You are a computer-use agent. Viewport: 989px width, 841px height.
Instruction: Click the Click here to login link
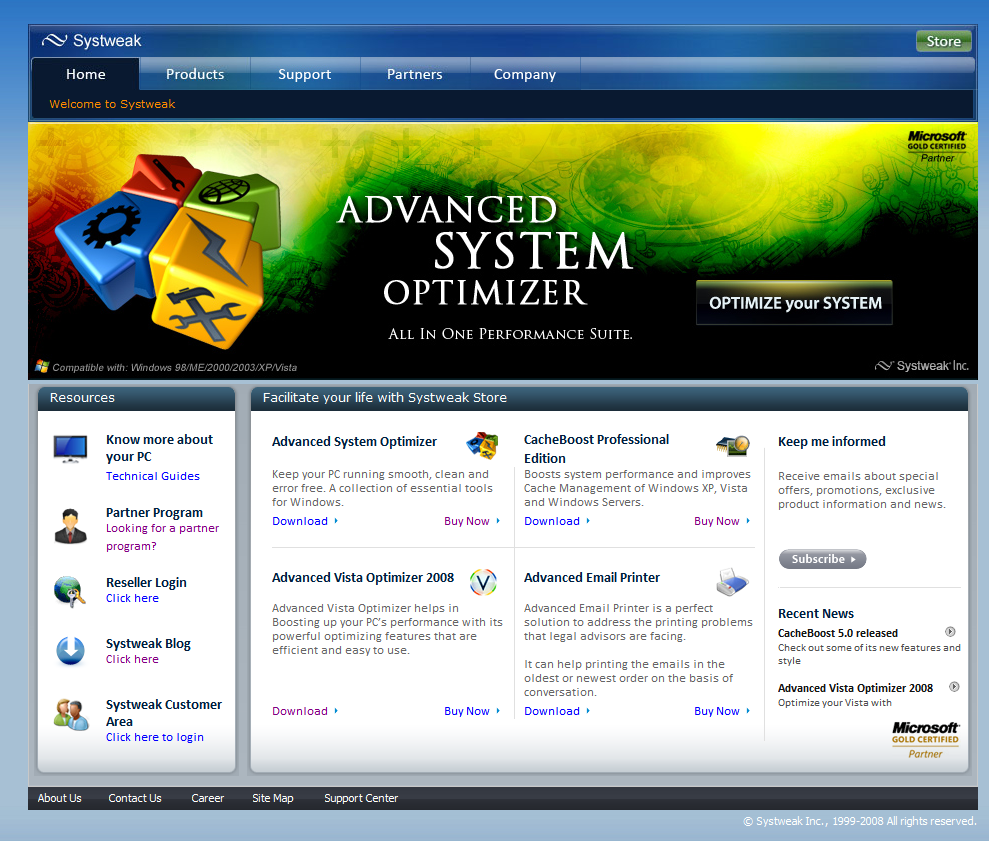pyautogui.click(x=155, y=737)
